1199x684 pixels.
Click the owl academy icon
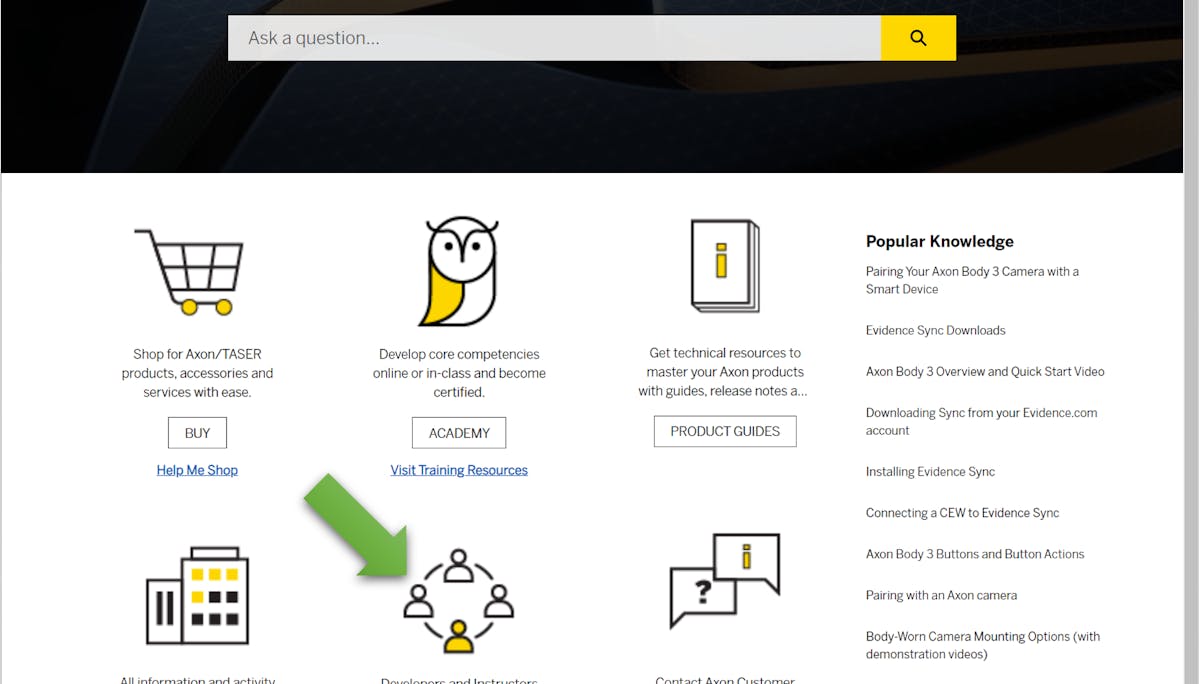point(459,271)
